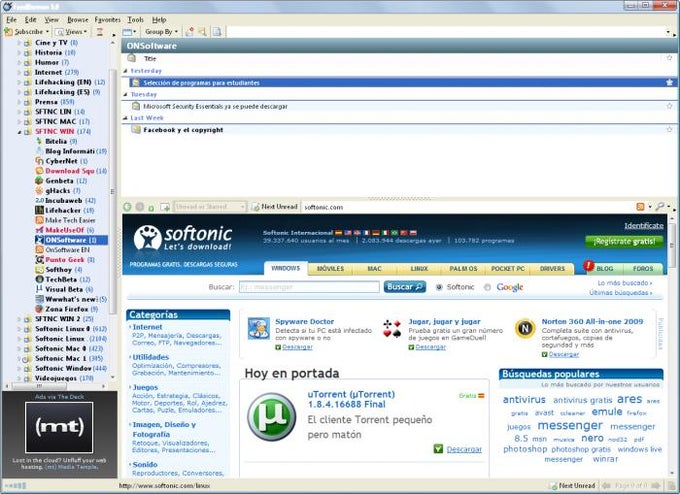Image resolution: width=680 pixels, height=494 pixels.
Task: Open the Group By dropdown
Action: coord(161,32)
